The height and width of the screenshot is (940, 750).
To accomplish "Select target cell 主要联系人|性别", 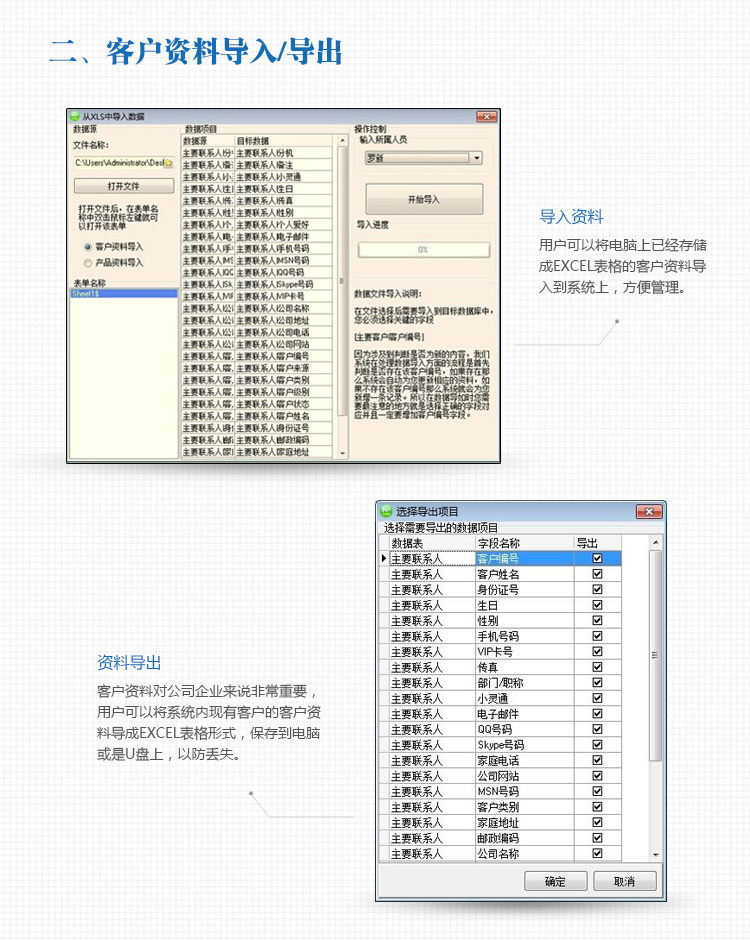I will pos(283,213).
